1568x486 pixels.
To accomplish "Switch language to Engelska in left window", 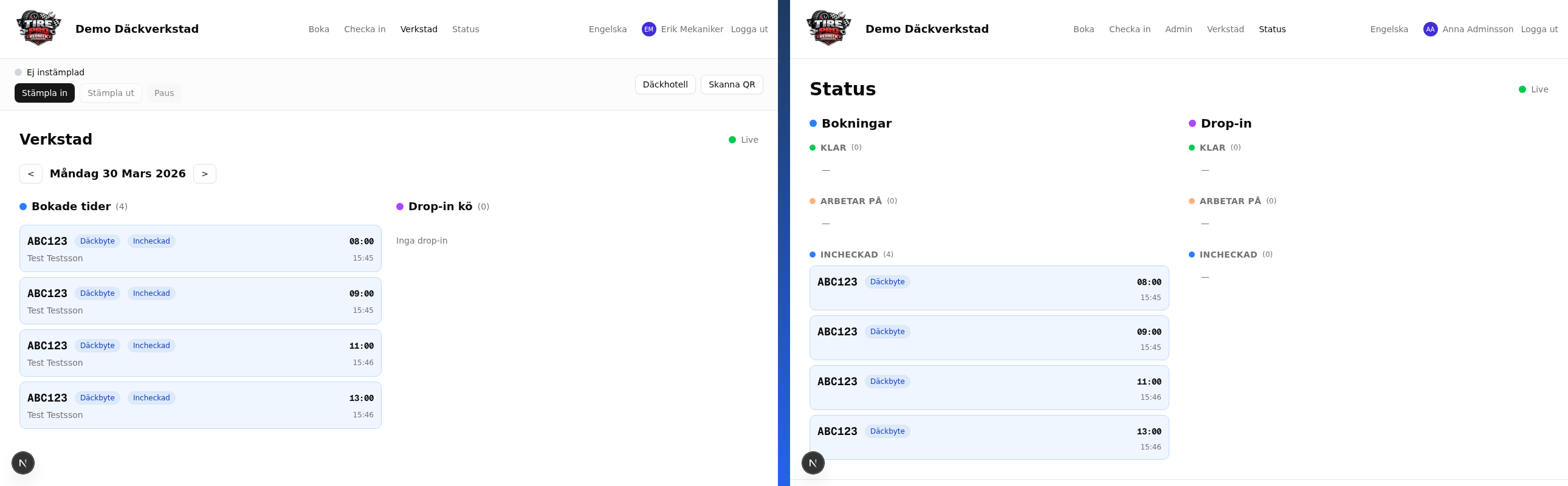I will point(607,29).
